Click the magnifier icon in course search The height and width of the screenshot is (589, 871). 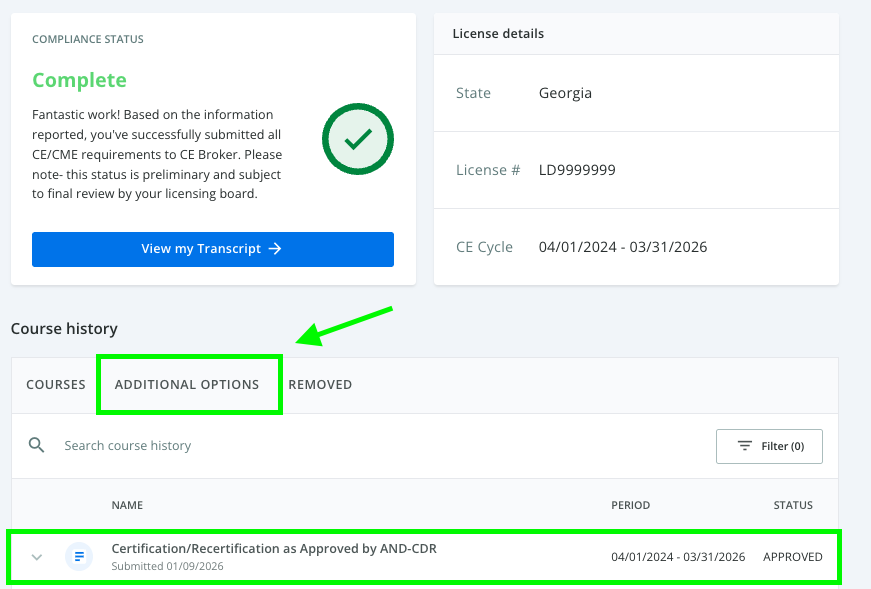pos(37,445)
